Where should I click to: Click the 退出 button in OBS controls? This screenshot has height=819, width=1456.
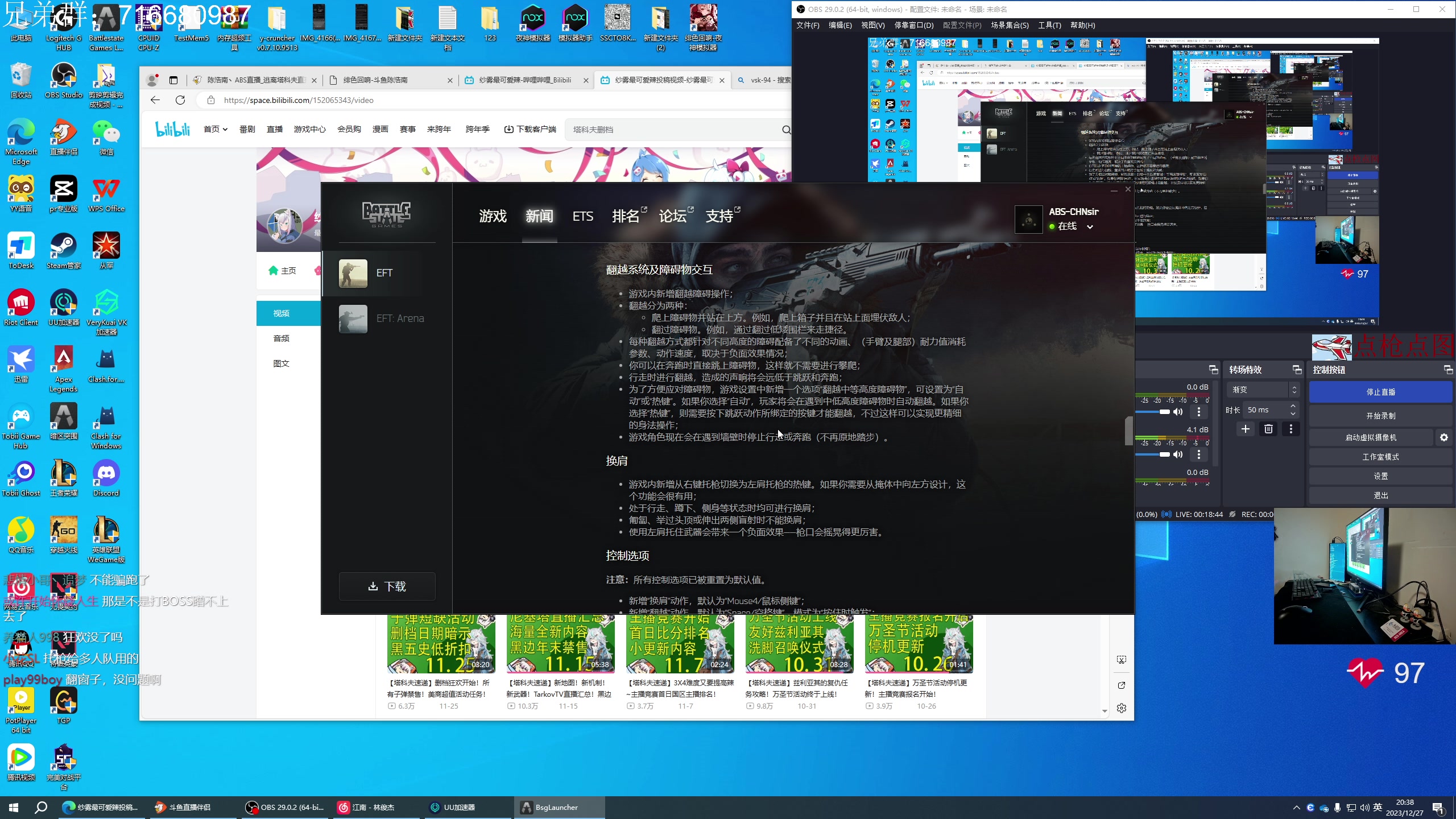click(1380, 495)
